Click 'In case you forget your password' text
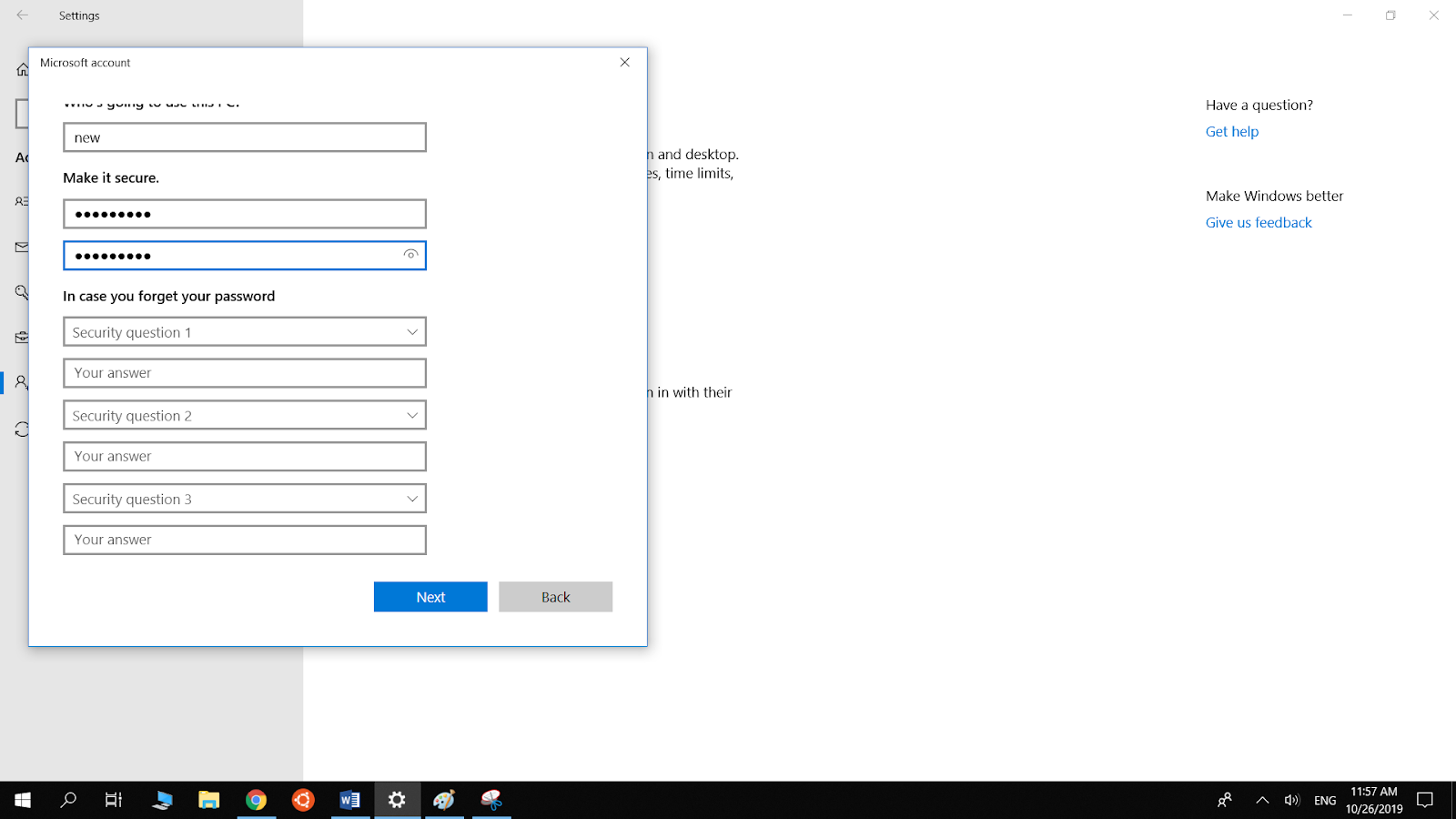 168,296
